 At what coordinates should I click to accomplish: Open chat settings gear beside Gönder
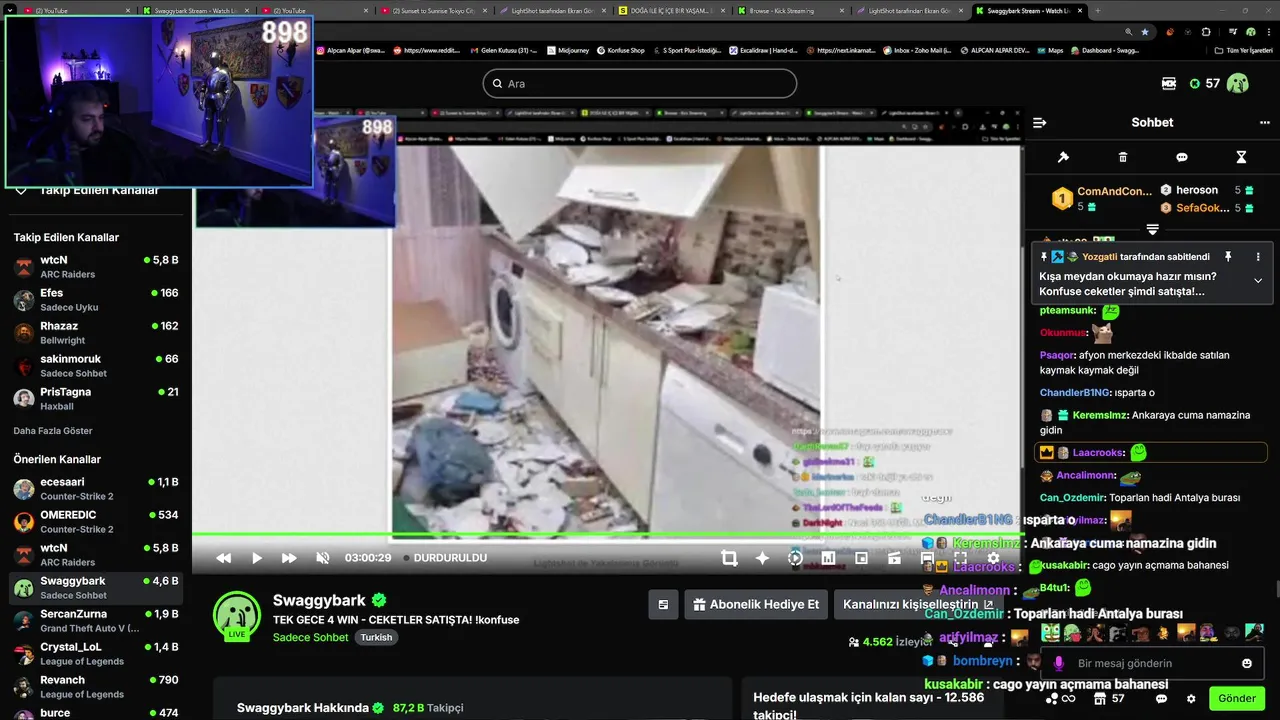click(x=1191, y=698)
